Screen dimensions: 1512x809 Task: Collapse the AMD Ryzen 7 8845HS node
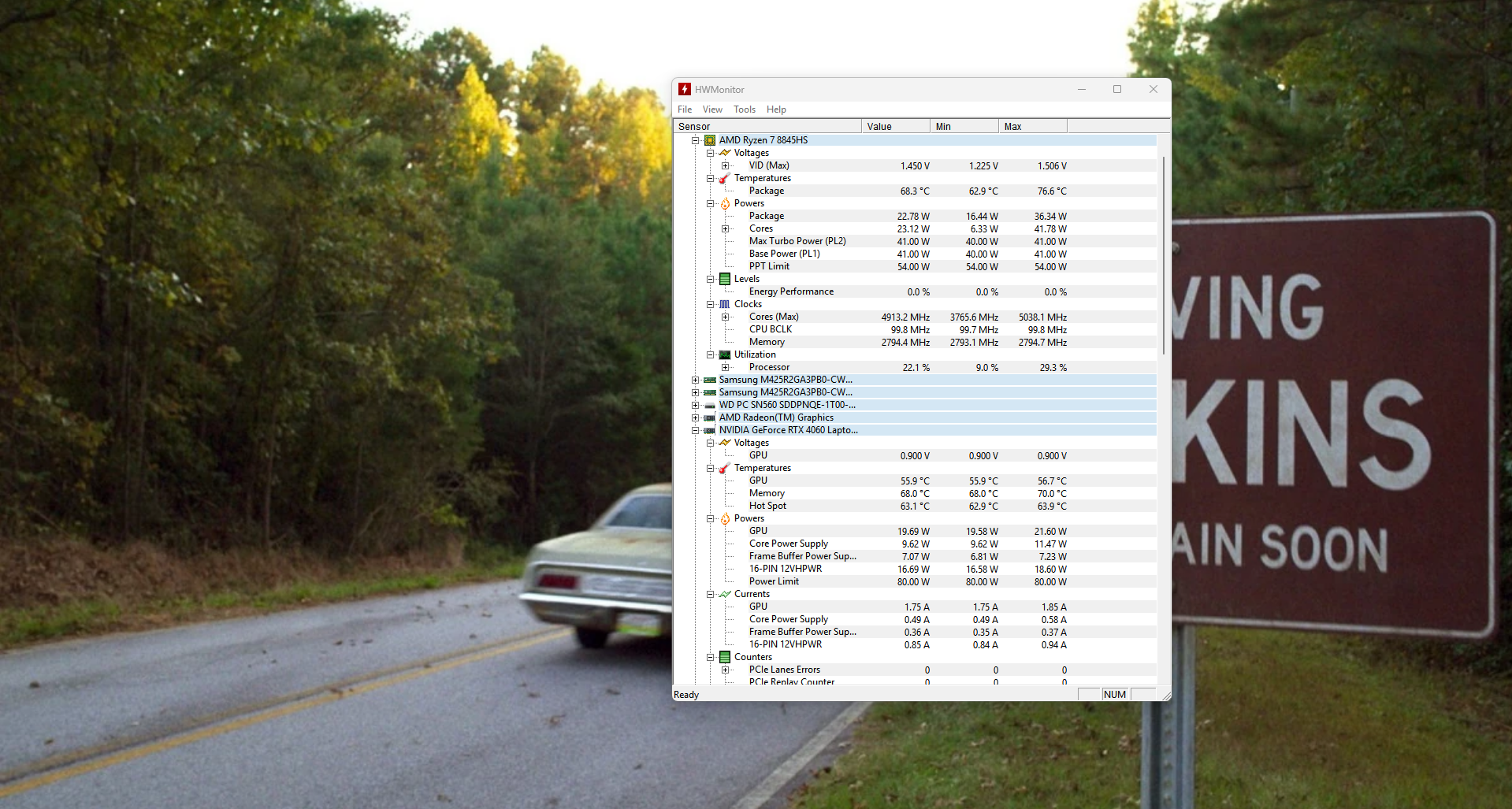coord(695,140)
